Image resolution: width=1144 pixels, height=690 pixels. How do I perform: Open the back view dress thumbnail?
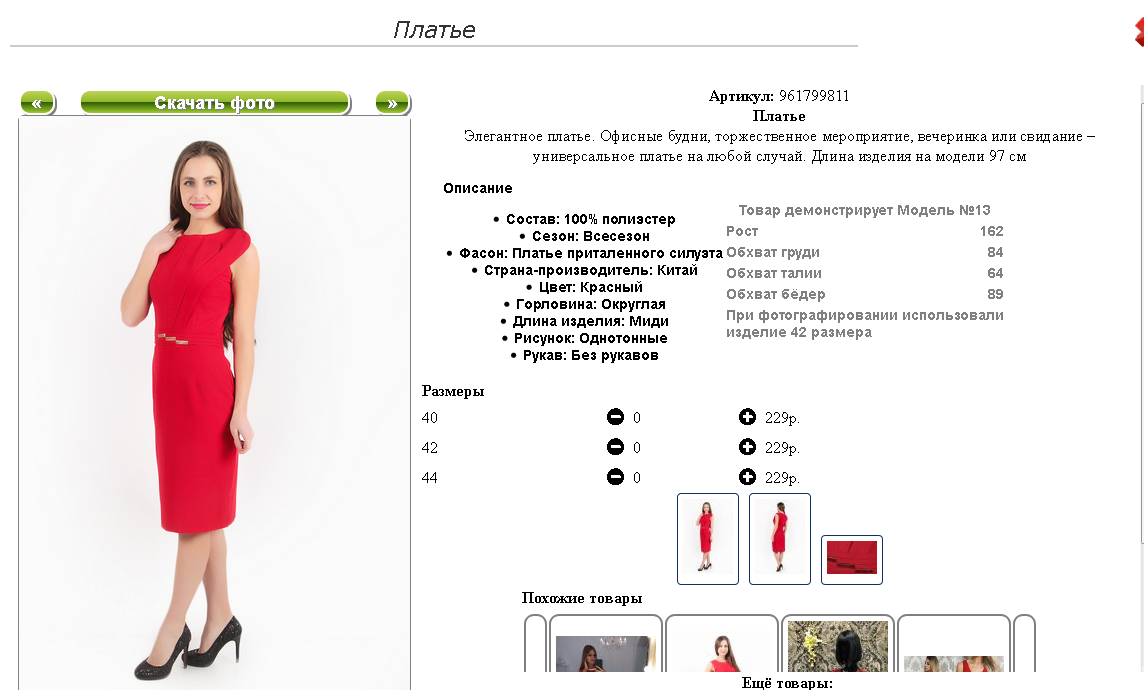pos(780,539)
